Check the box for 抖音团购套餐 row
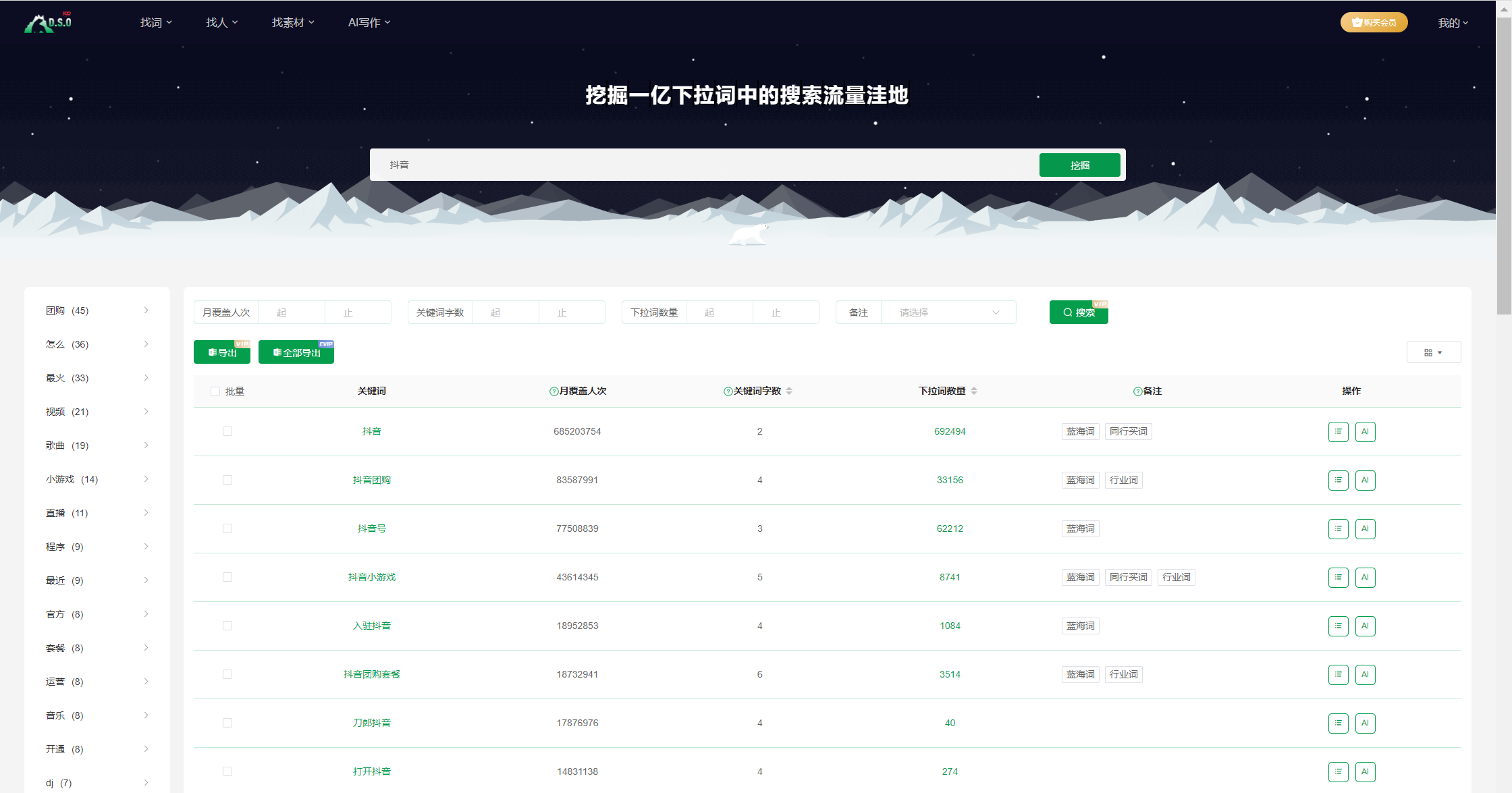The image size is (1512, 793). [x=227, y=674]
